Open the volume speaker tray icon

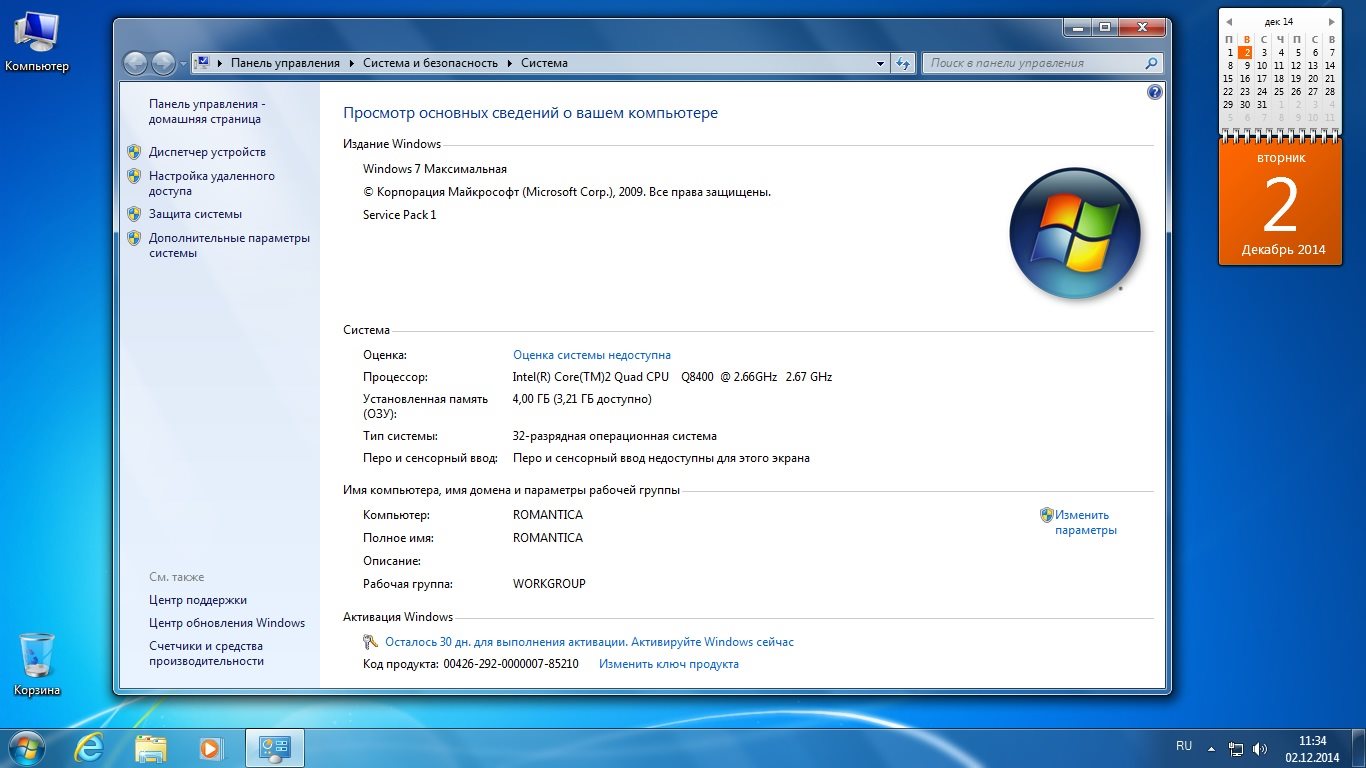pos(1259,748)
